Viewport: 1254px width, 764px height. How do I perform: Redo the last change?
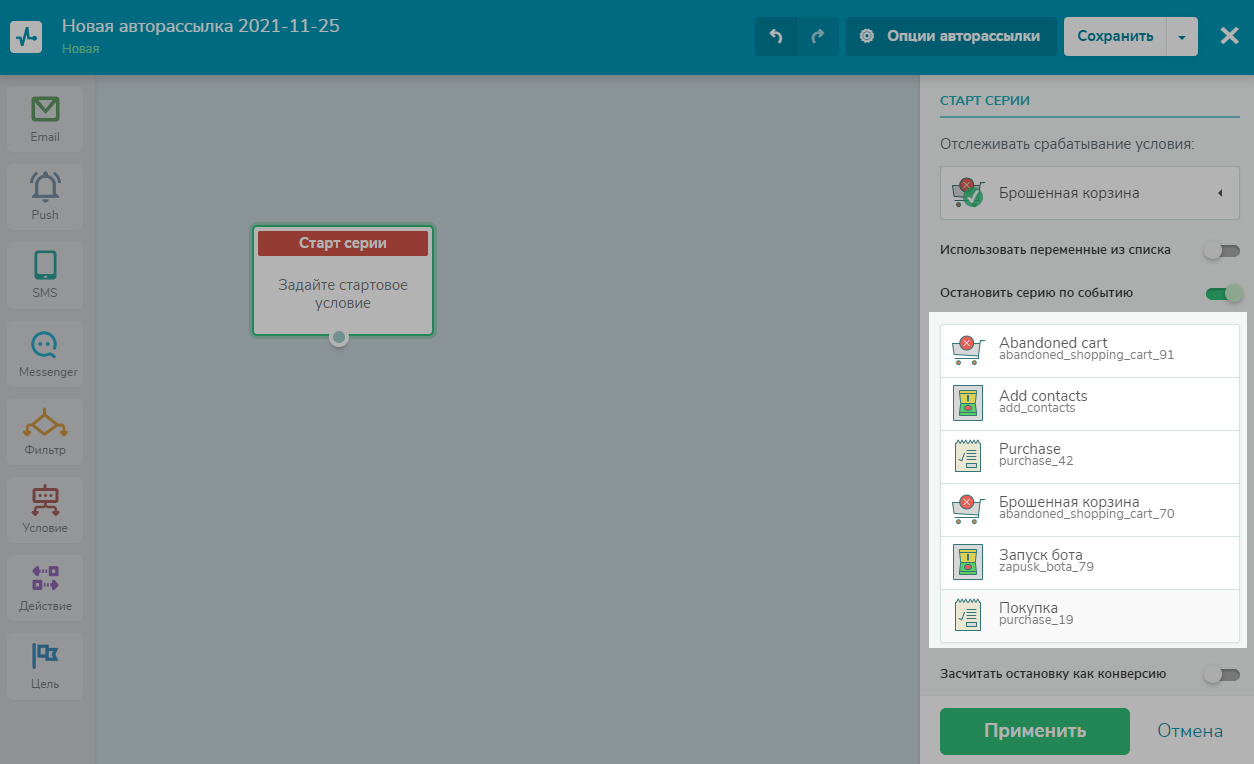pos(817,36)
